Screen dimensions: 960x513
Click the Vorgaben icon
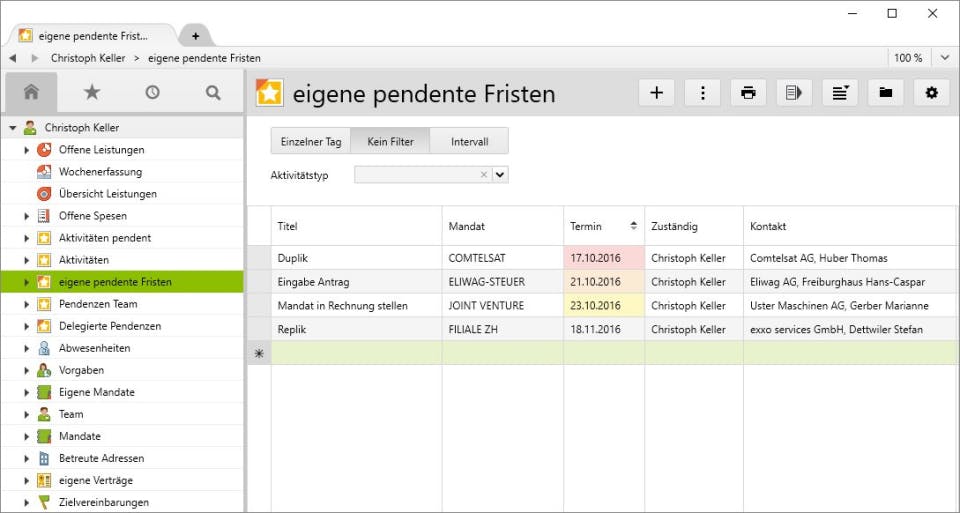(44, 370)
